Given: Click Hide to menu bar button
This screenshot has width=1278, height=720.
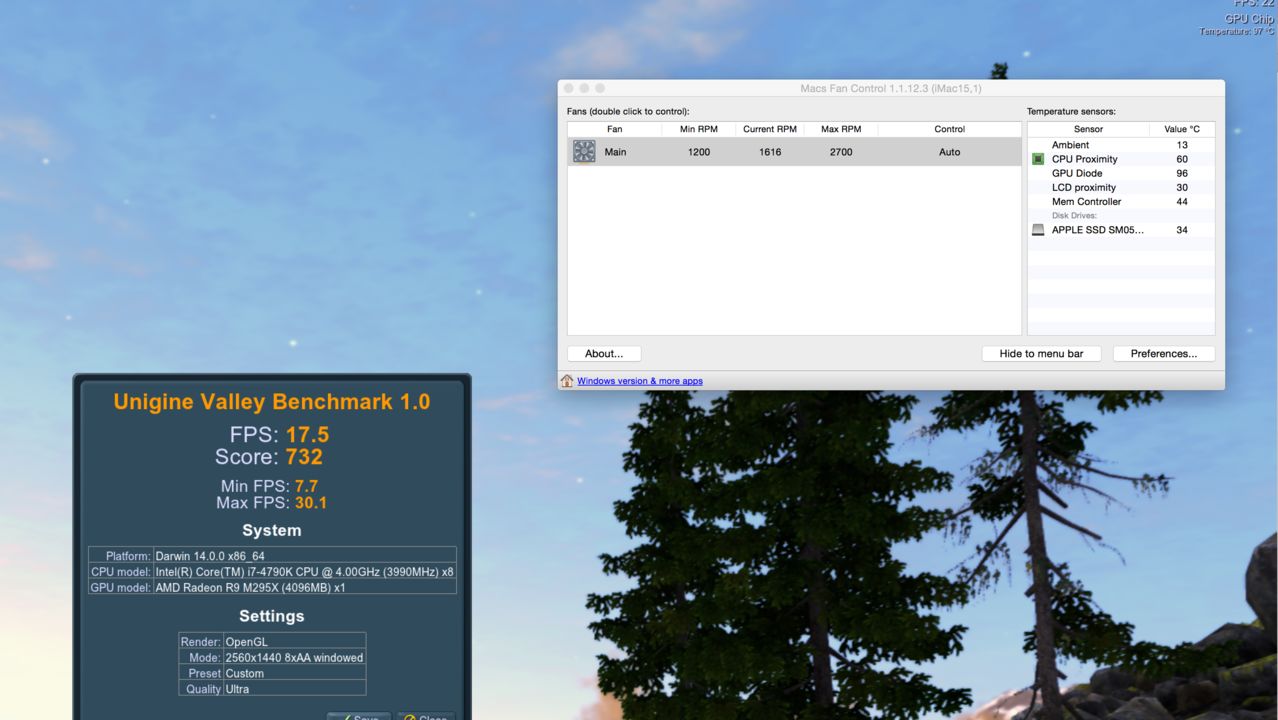Looking at the screenshot, I should click(x=1041, y=354).
